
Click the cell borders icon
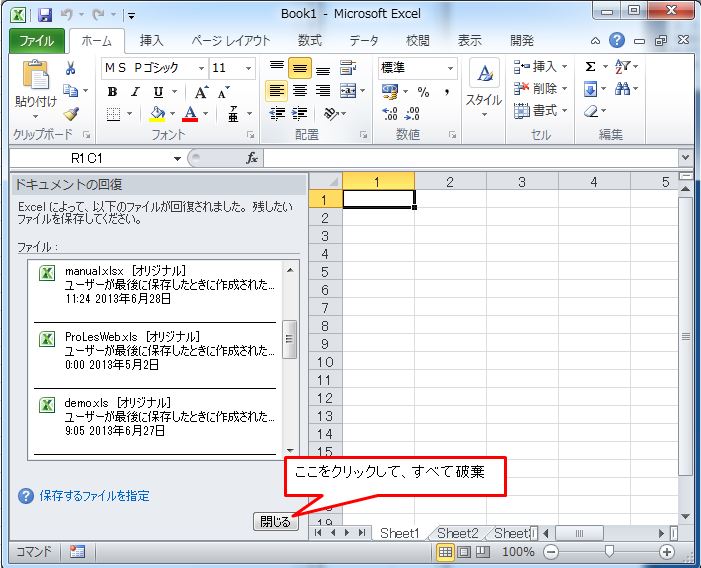coord(114,114)
